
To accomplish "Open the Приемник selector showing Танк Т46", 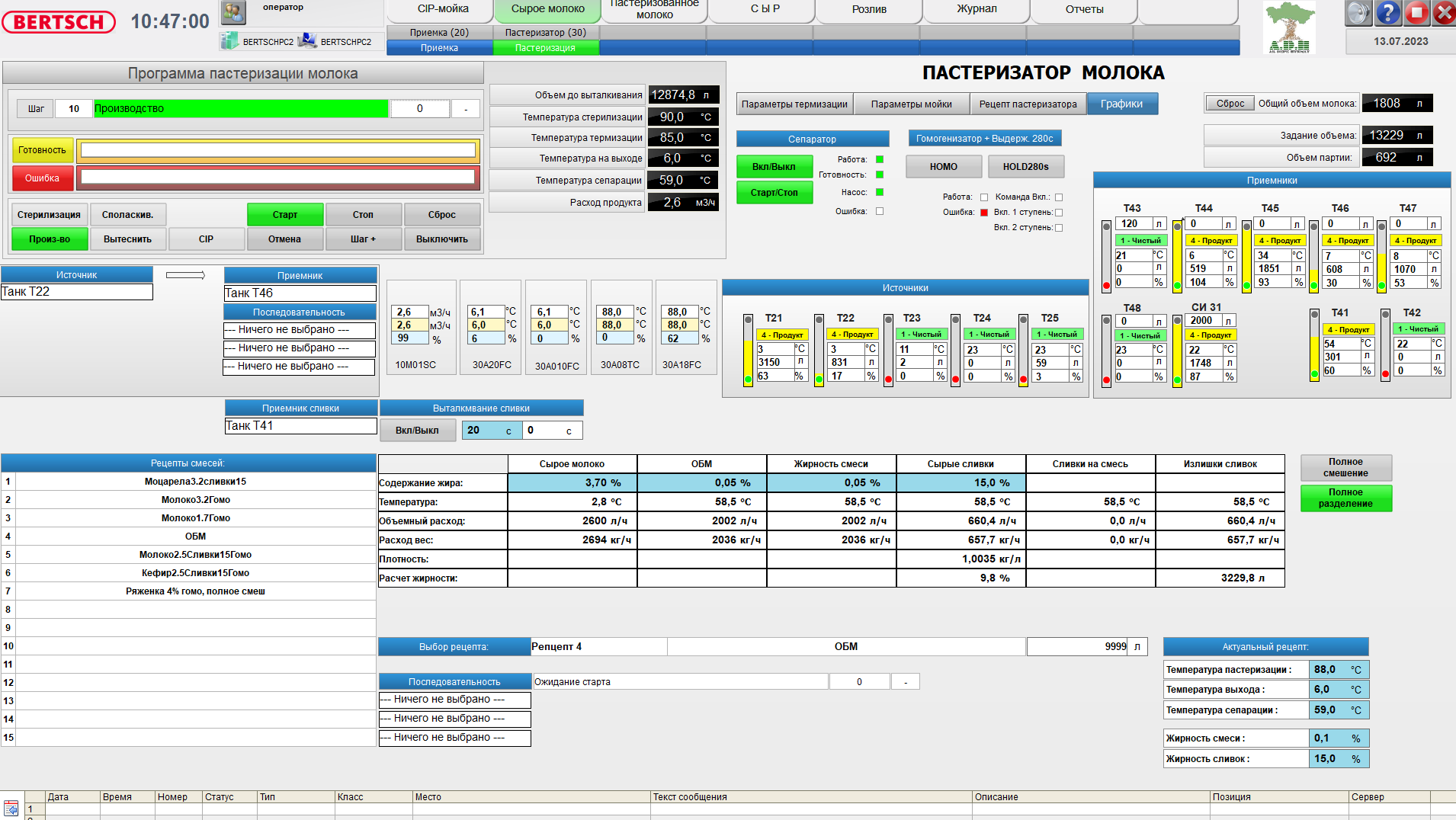I will tap(300, 292).
